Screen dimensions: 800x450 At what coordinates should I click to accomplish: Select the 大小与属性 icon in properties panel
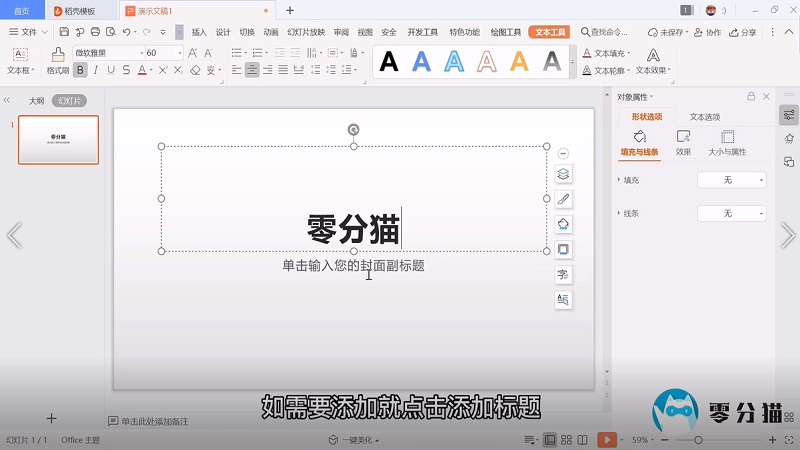727,137
